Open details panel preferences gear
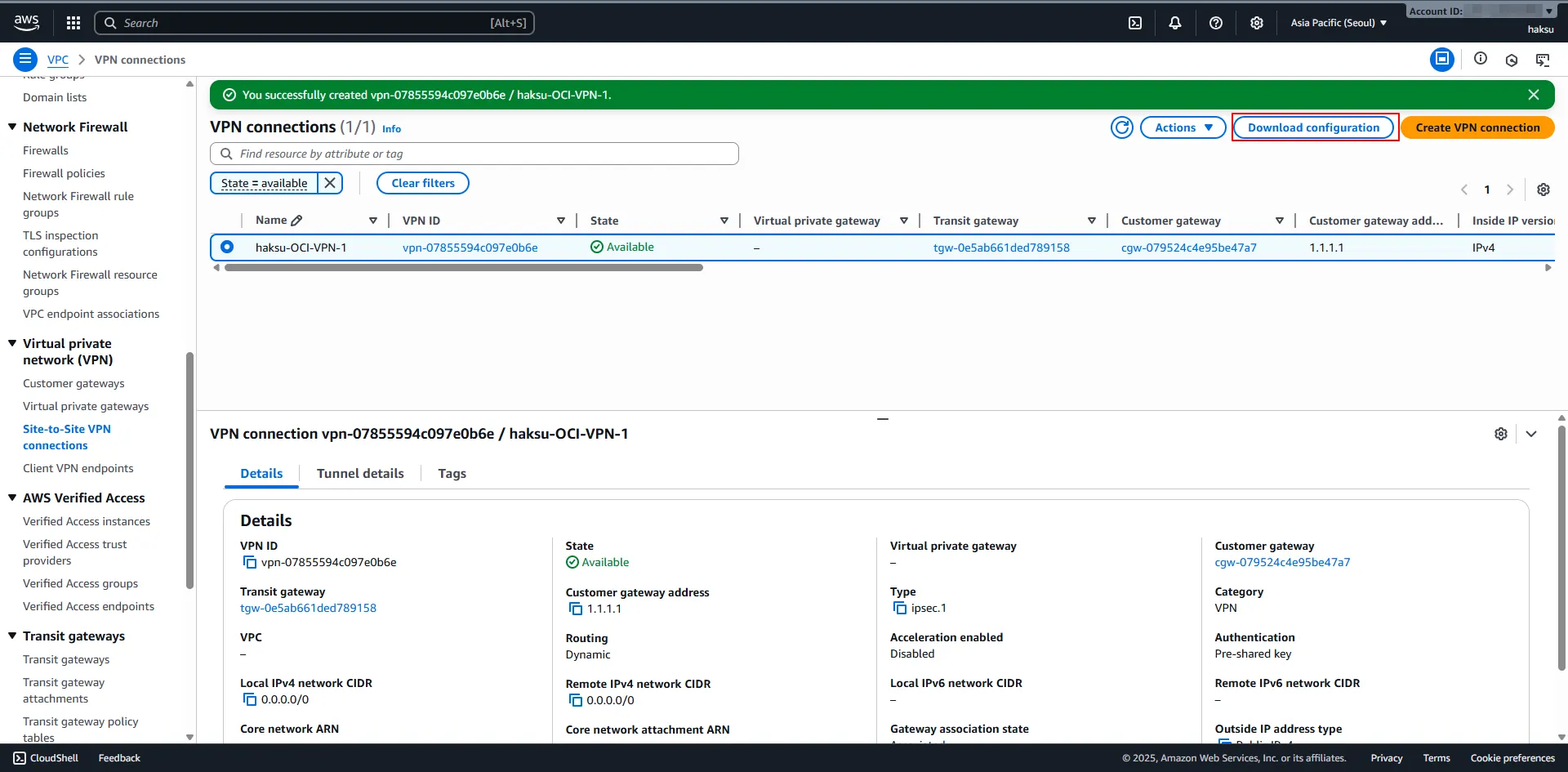 tap(1501, 434)
